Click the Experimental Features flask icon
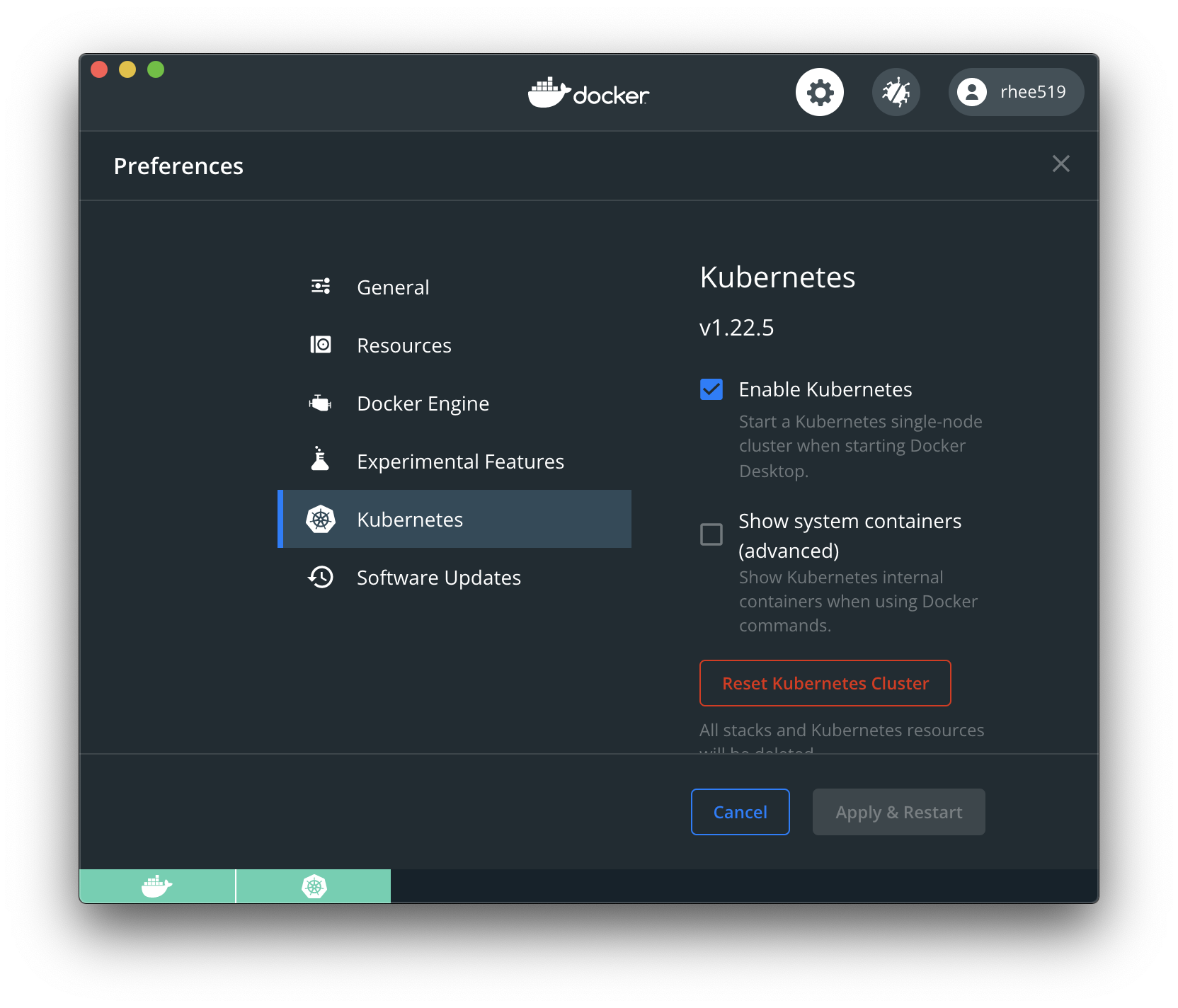 click(x=321, y=459)
